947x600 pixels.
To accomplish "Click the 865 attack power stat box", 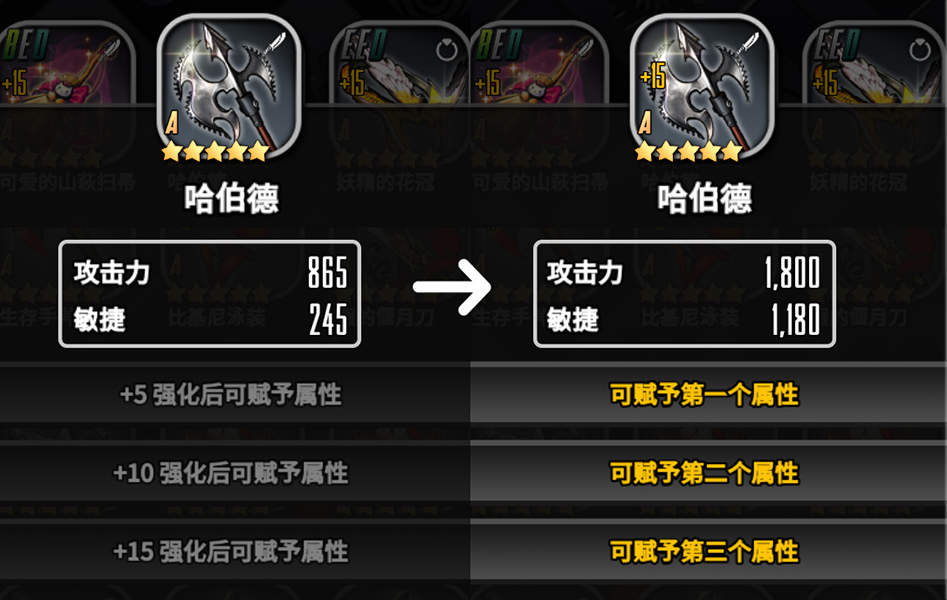I will tap(210, 294).
